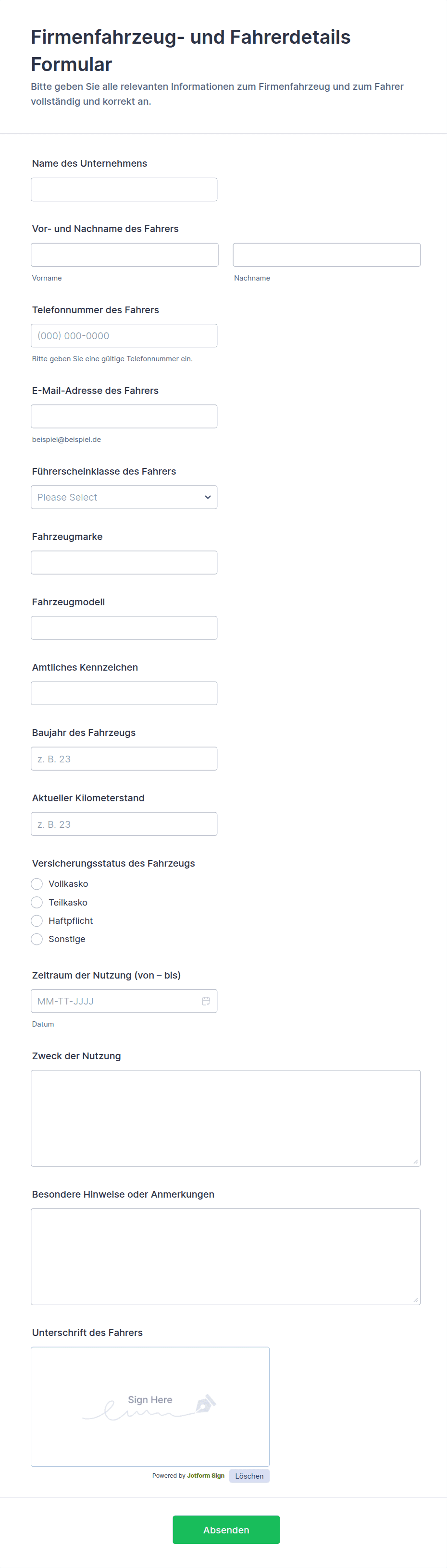
Task: Click the pen icon in signature pad
Action: (x=205, y=1403)
